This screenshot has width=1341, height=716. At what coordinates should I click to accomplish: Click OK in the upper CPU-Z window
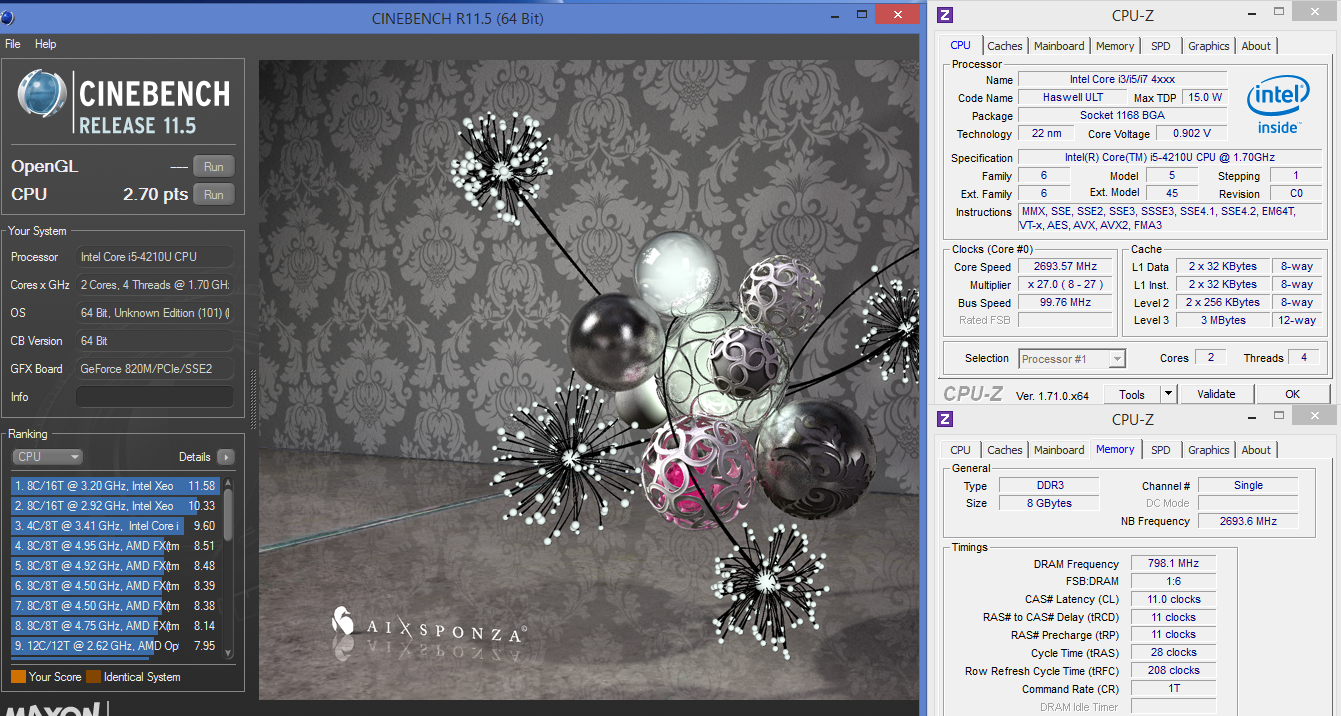tap(1292, 394)
